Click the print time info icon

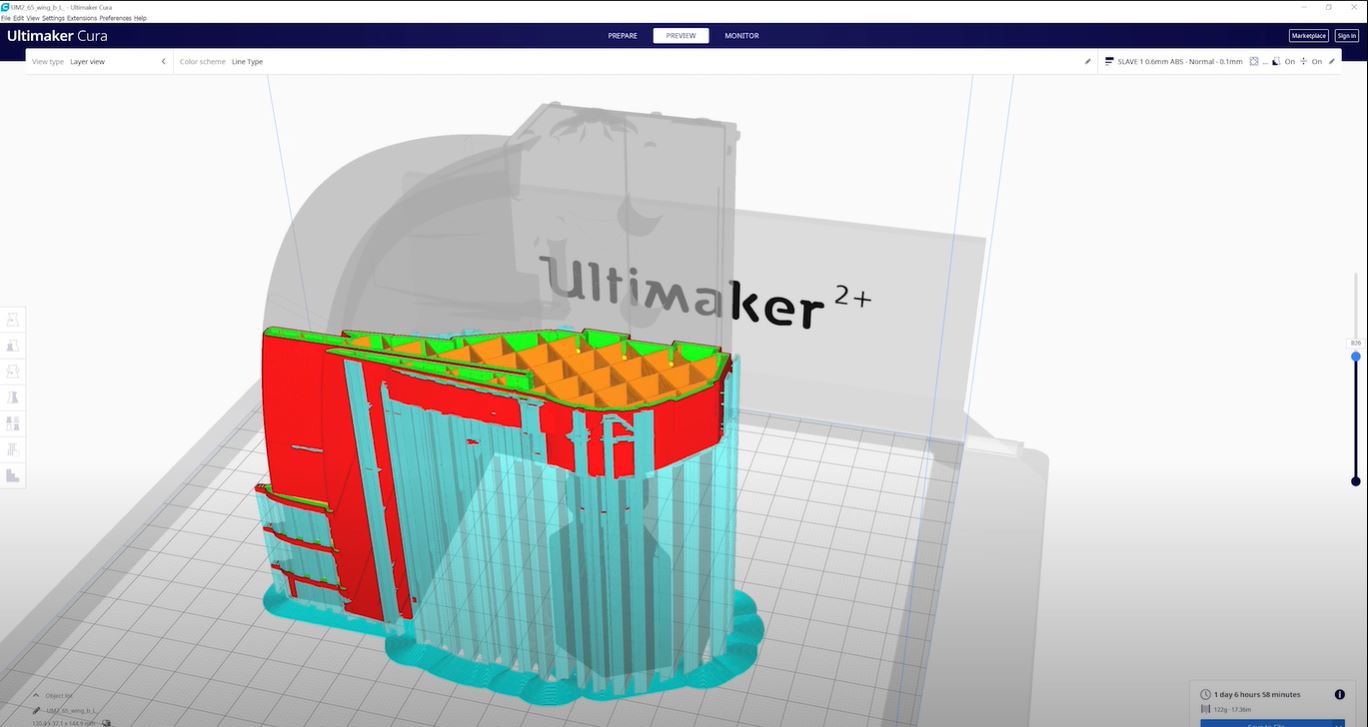pyautogui.click(x=1339, y=694)
